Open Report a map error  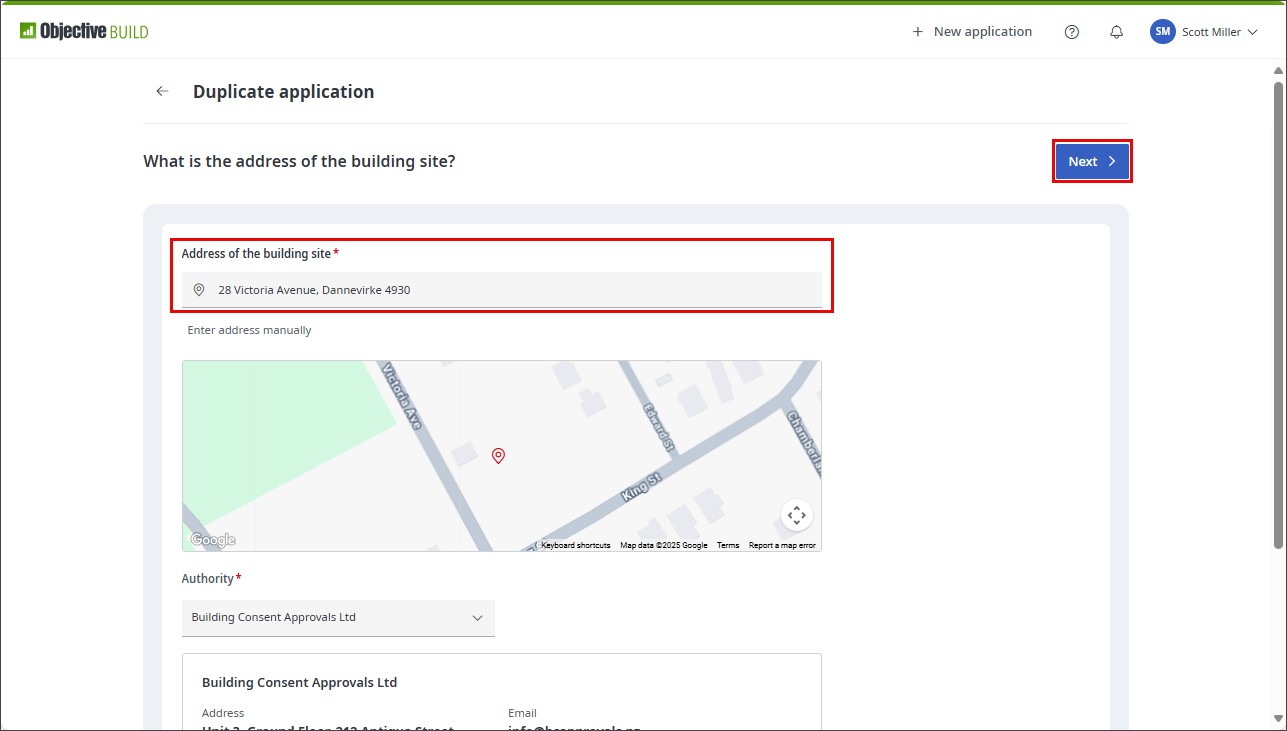click(x=782, y=545)
